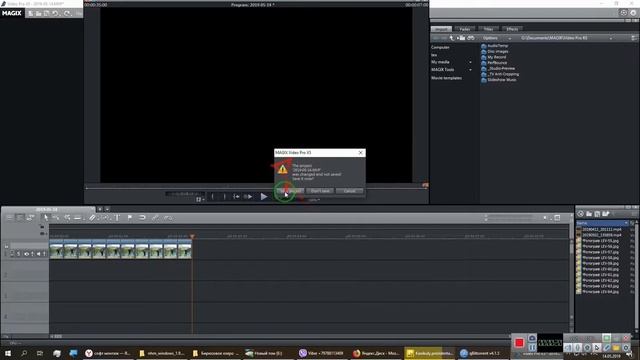The width and height of the screenshot is (640, 360).
Task: Jump to the range start
Action: point(236,197)
